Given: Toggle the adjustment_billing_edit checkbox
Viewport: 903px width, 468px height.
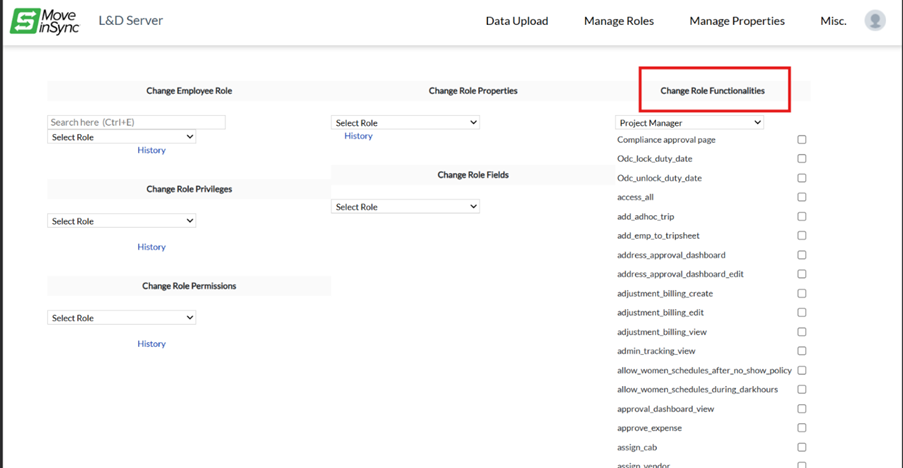Looking at the screenshot, I should coord(802,313).
